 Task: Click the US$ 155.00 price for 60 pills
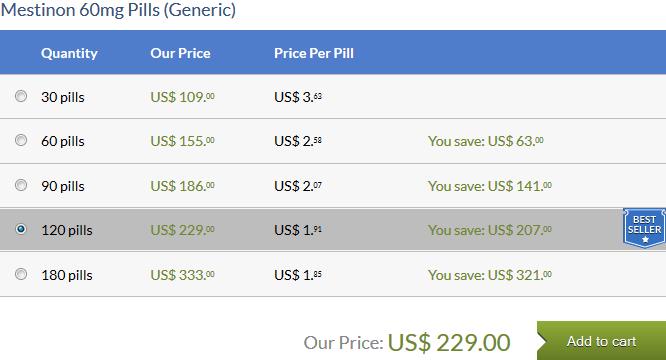pyautogui.click(x=182, y=141)
